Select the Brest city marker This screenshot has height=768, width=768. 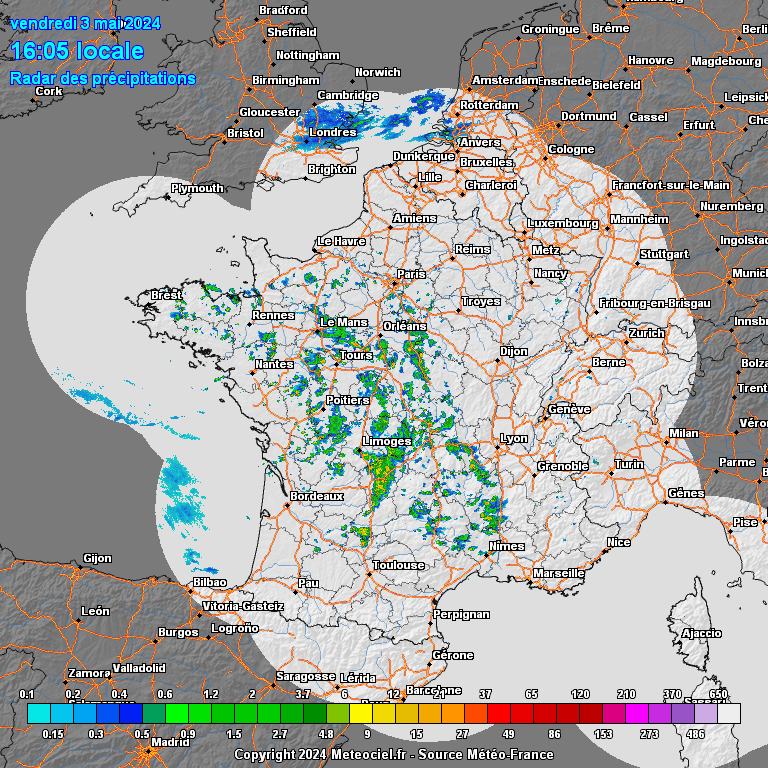coord(151,303)
